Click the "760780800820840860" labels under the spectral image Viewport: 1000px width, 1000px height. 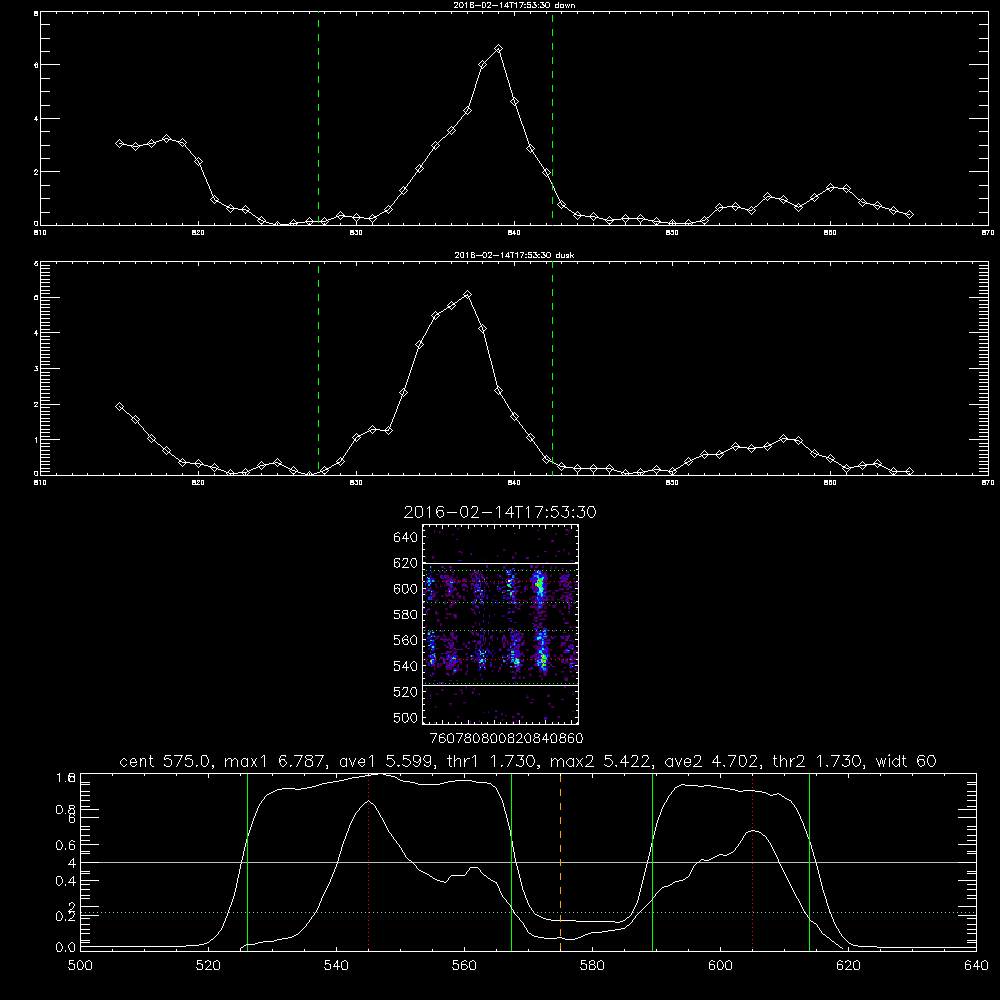[506, 738]
